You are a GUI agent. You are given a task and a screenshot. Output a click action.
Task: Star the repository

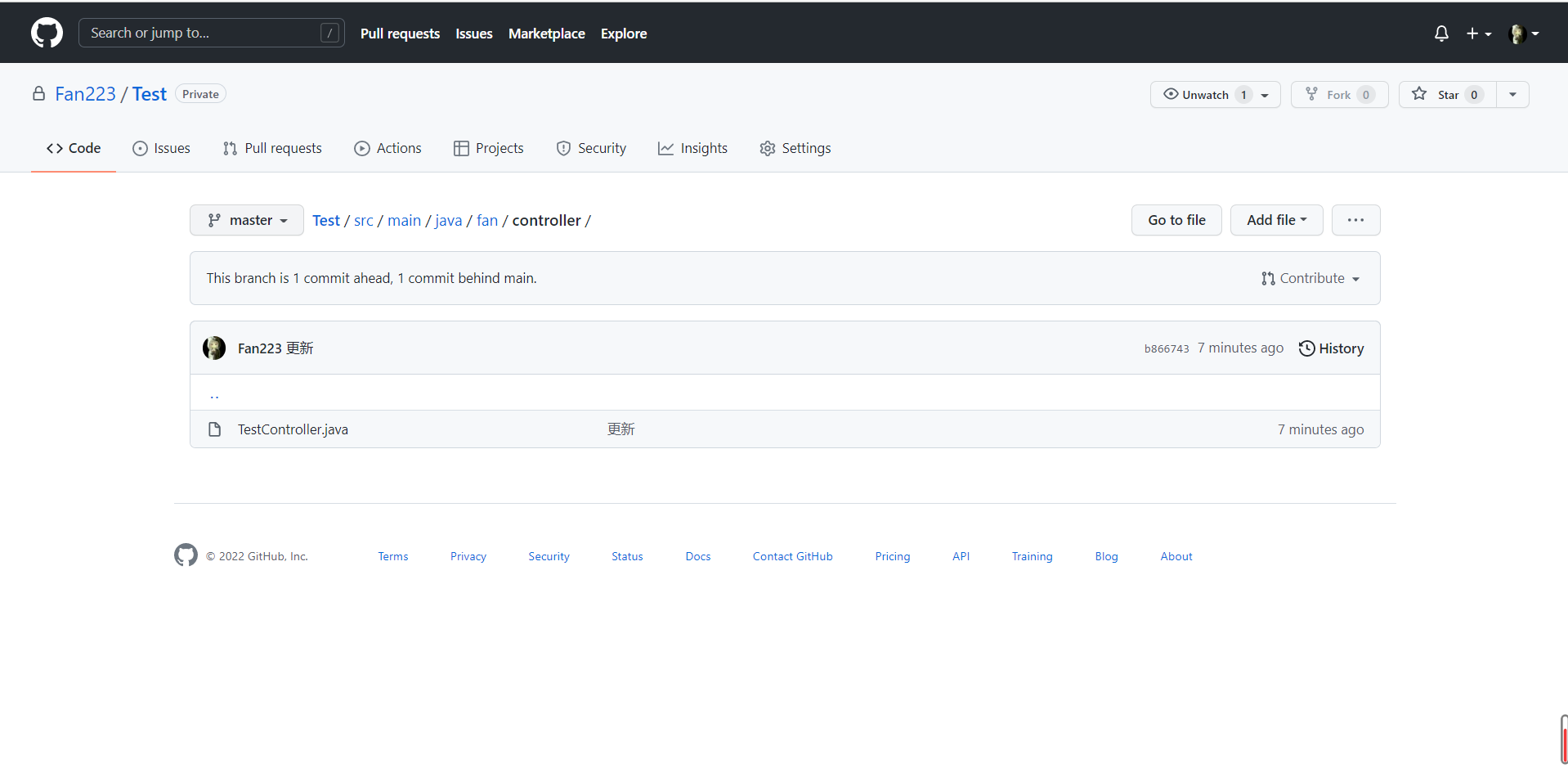click(1448, 95)
